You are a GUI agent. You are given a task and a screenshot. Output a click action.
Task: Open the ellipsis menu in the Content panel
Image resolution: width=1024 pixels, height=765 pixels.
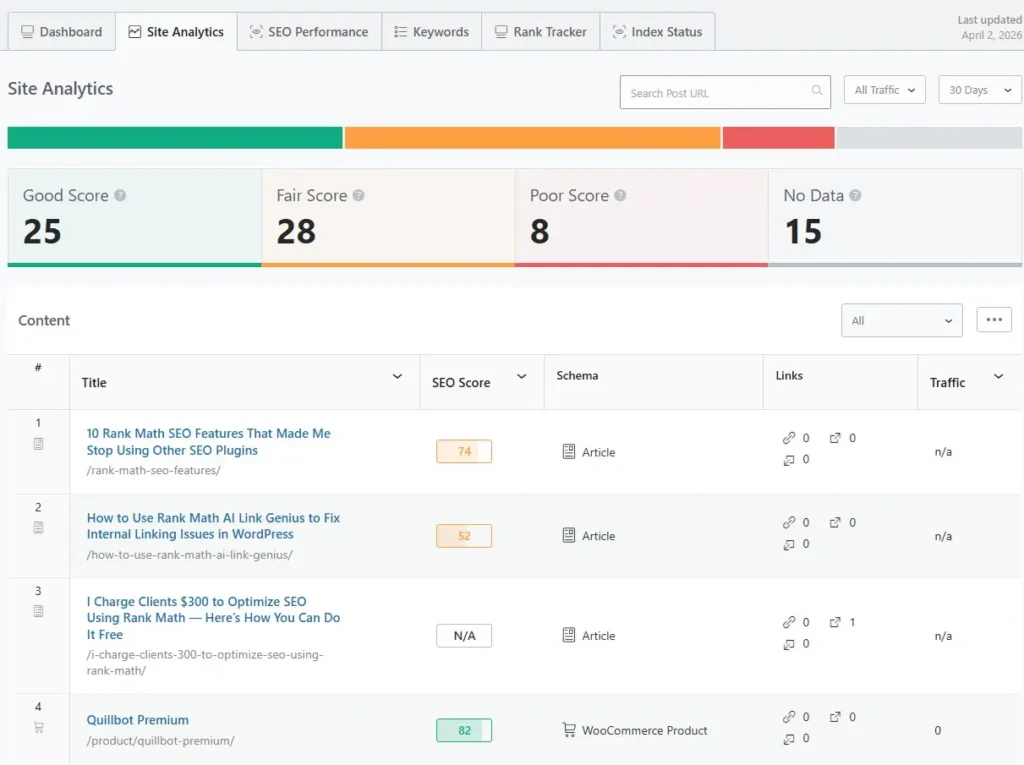993,318
